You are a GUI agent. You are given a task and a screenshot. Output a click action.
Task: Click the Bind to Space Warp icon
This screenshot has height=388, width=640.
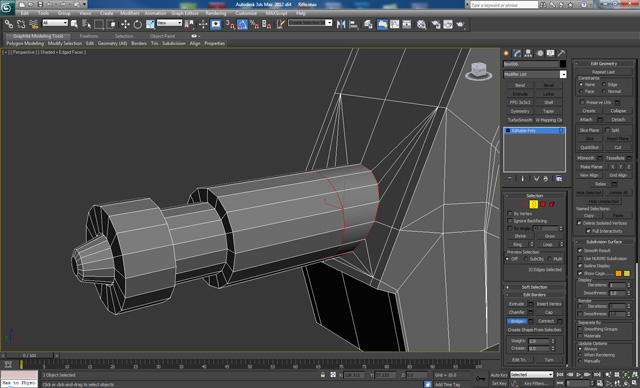tap(33, 24)
